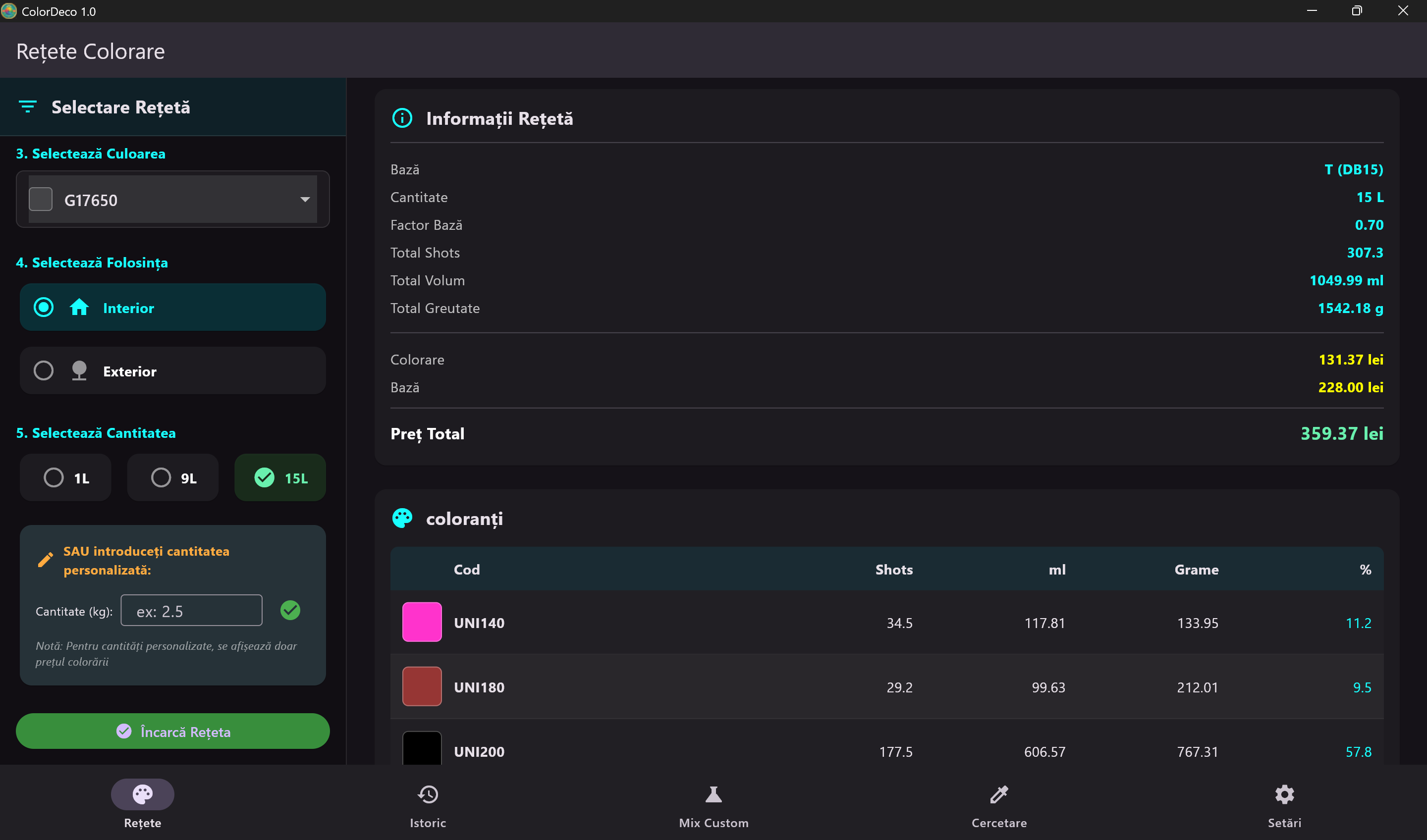The image size is (1427, 840).
Task: Click the Total Greutate value 1542.18 g
Action: 1350,308
